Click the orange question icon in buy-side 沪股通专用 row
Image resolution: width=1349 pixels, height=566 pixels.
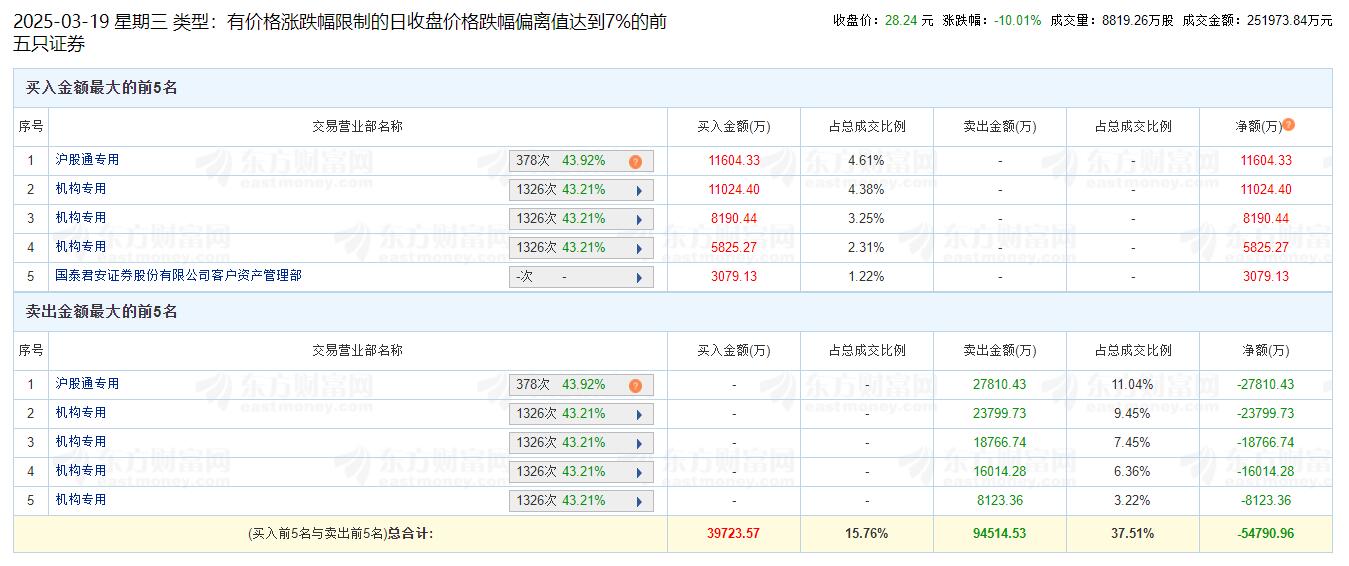[x=635, y=161]
